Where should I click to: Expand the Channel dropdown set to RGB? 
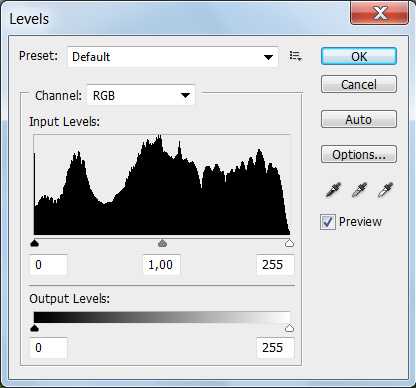(x=141, y=96)
